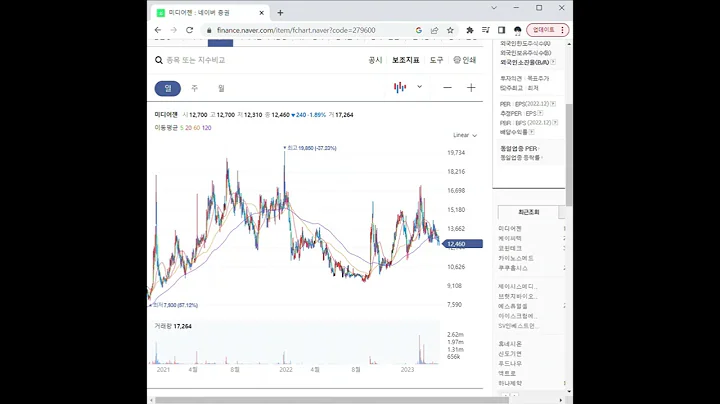Focus the 종목 또는 지수비교 search field

pyautogui.click(x=196, y=60)
